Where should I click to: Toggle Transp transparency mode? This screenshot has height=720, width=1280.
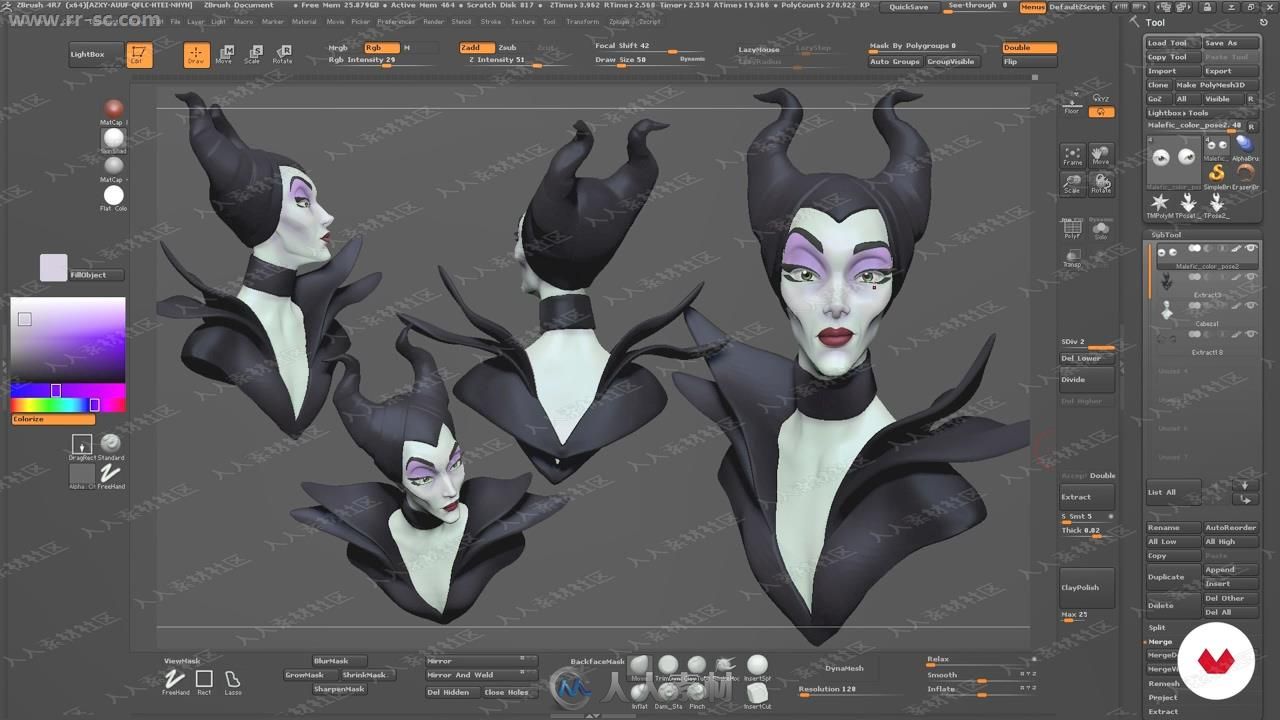[1072, 258]
